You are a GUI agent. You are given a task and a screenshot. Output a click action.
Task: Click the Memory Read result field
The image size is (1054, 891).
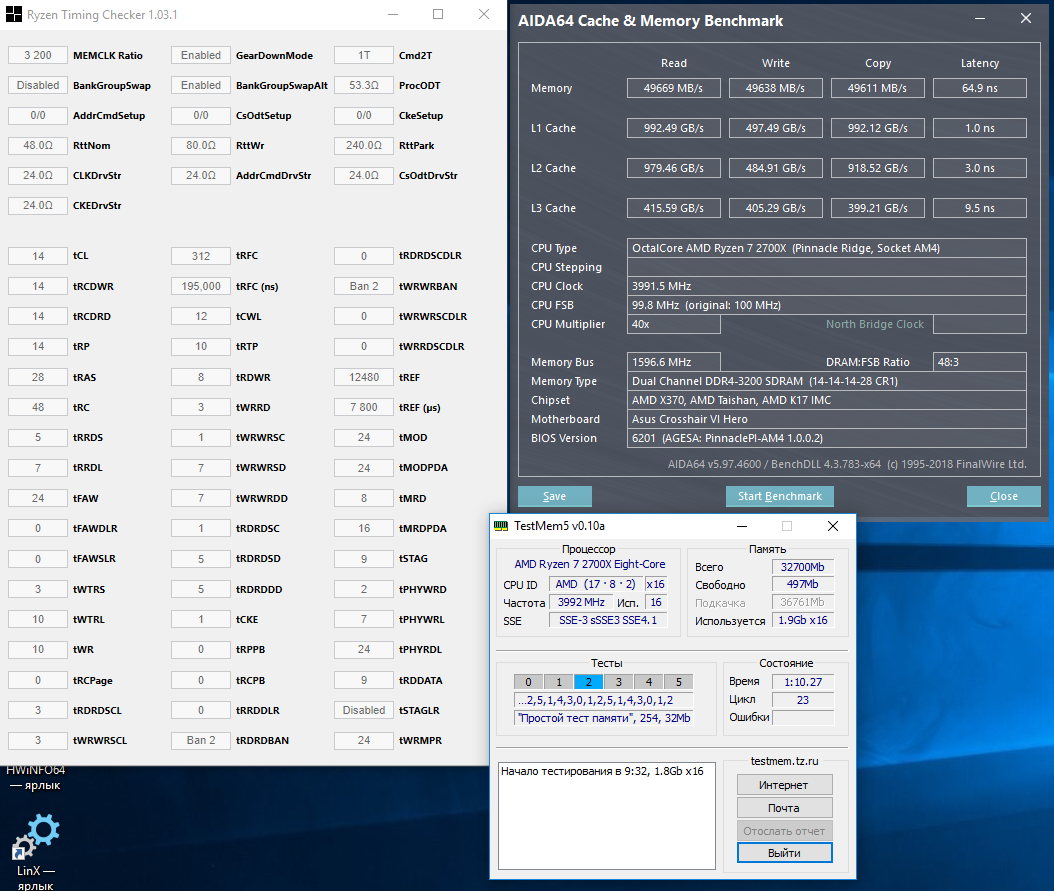click(x=673, y=88)
